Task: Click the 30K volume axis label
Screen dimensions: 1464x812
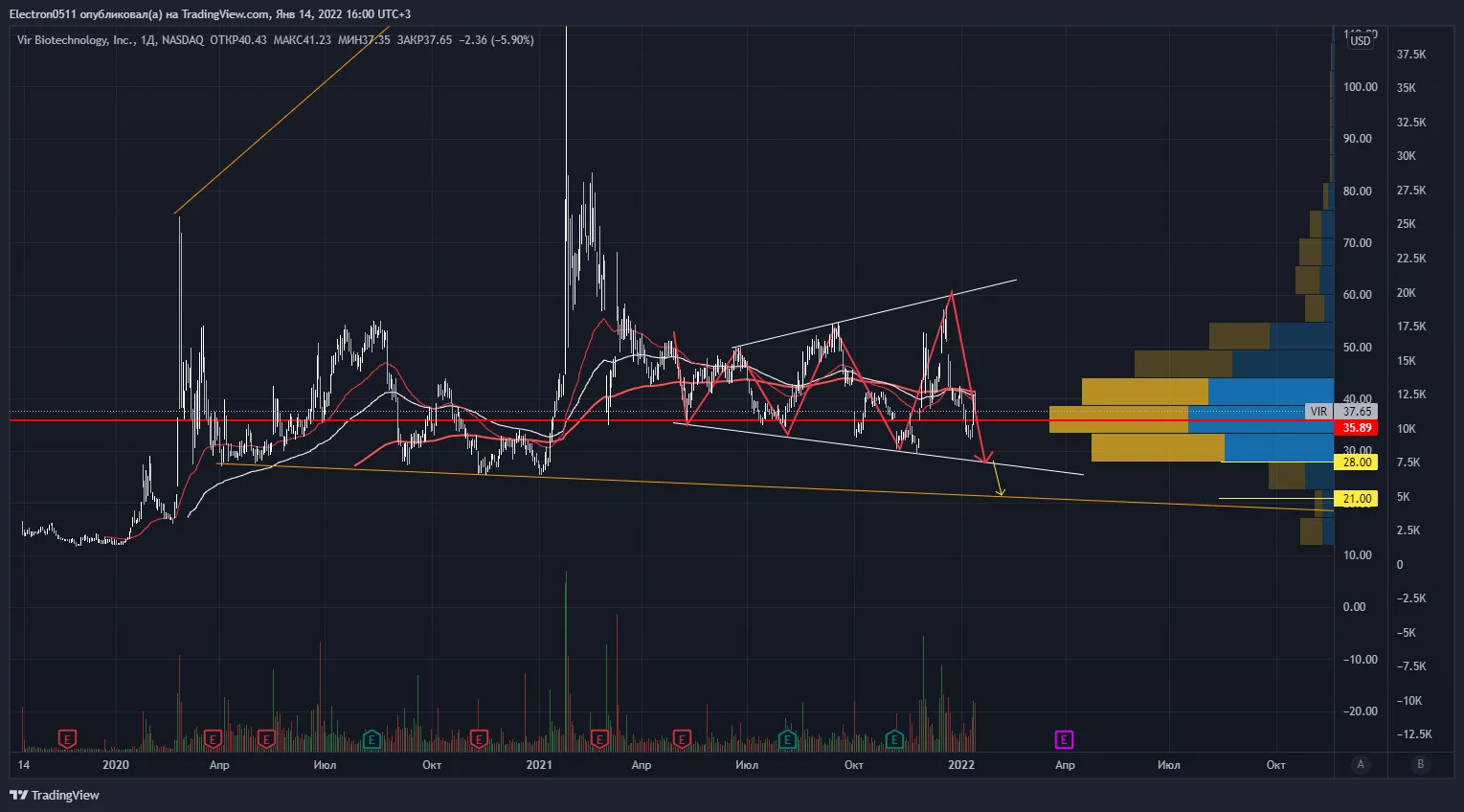Action: [1407, 156]
